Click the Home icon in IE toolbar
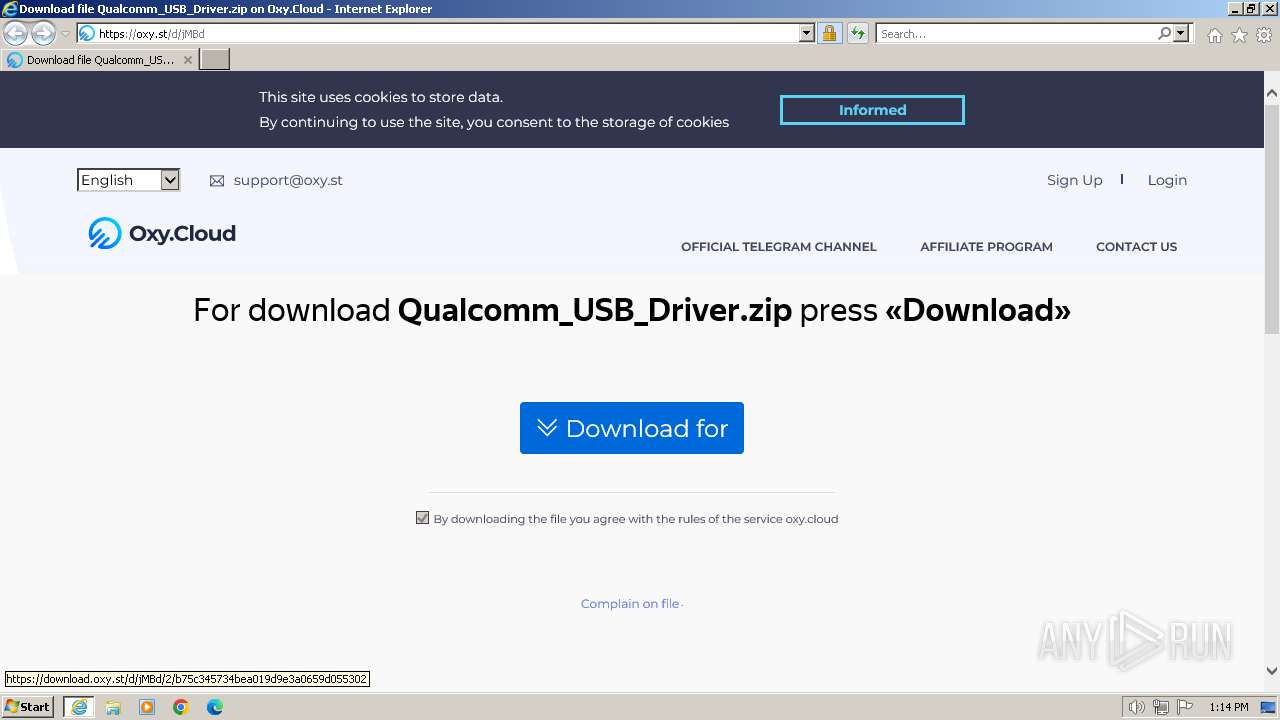 1214,35
